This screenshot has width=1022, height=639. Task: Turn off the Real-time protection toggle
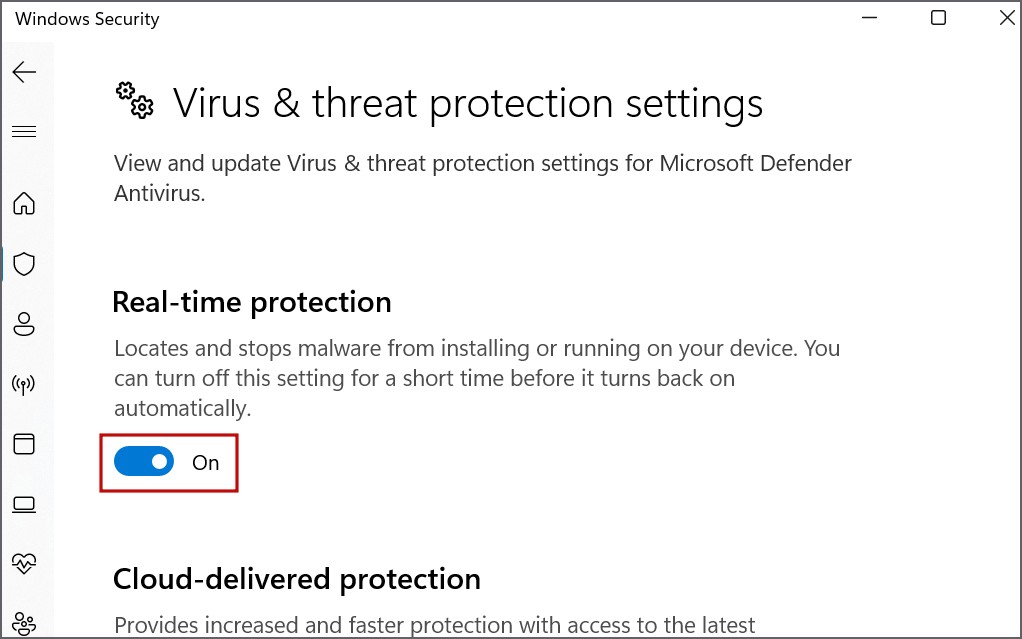coord(144,462)
